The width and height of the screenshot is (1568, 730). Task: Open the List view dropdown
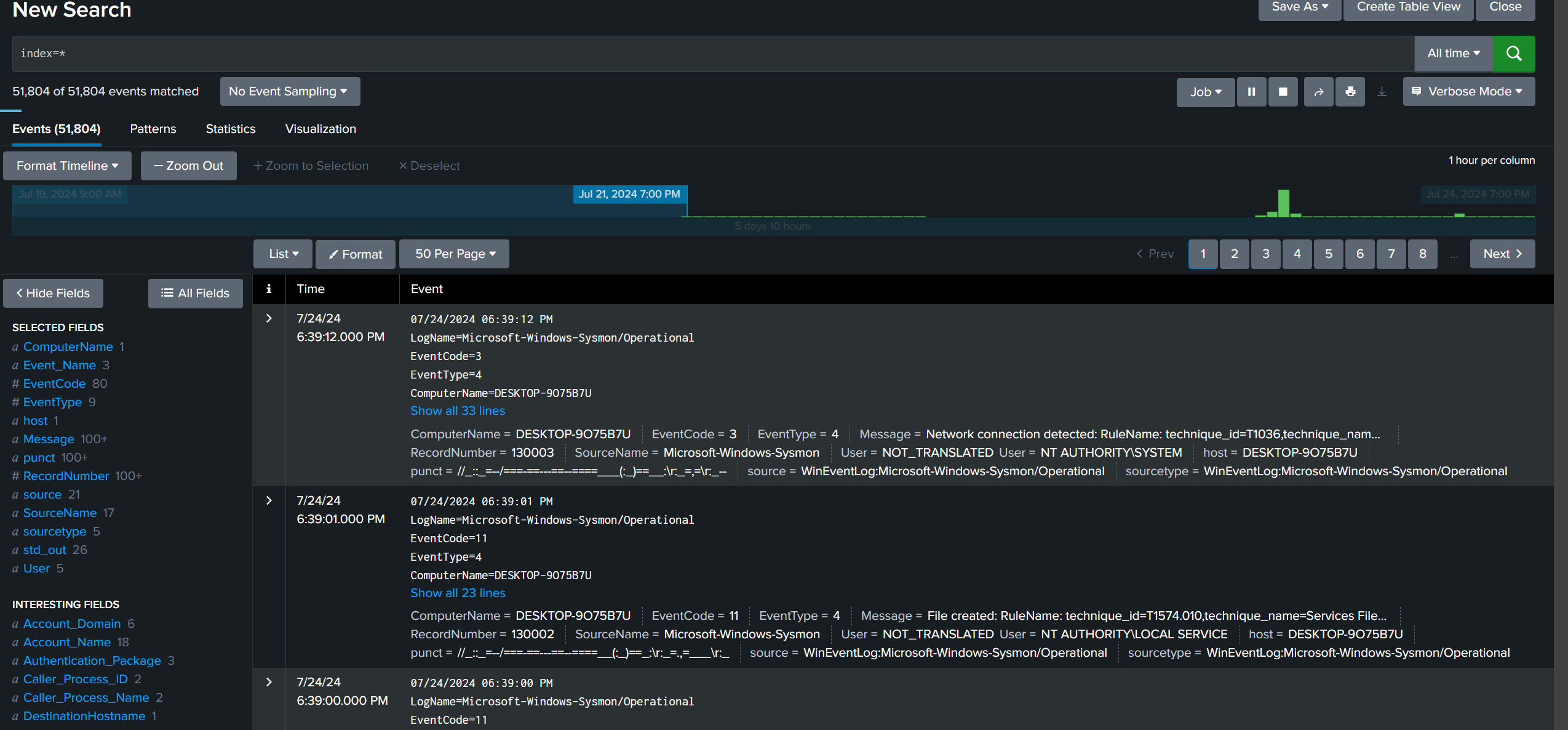click(x=283, y=254)
